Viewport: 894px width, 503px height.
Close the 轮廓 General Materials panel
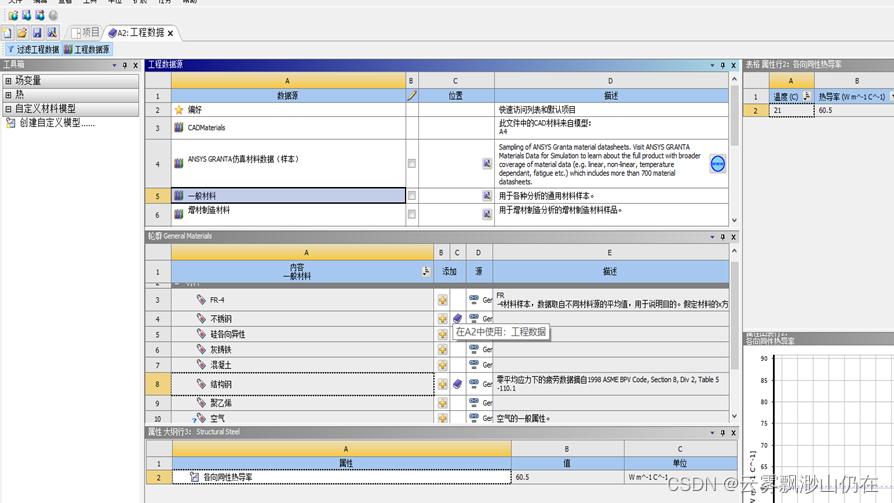[x=734, y=237]
